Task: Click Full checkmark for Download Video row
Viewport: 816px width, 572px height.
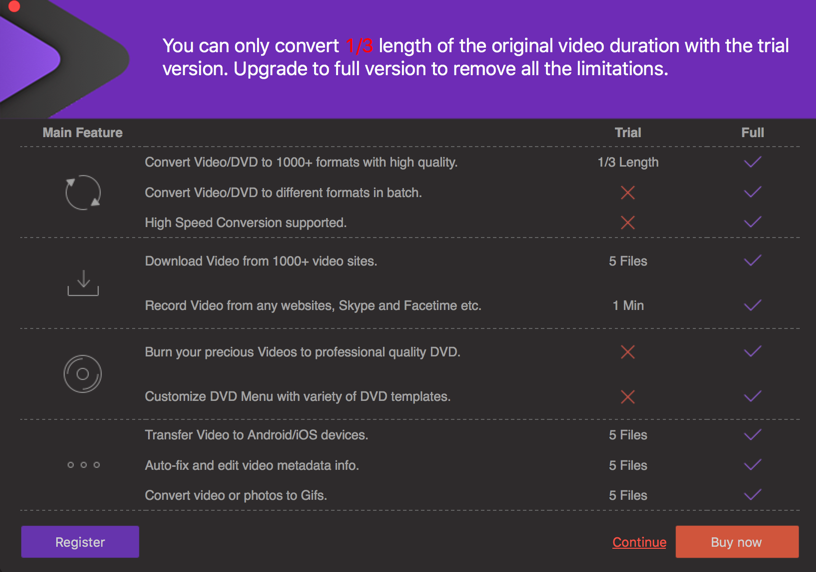Action: click(753, 261)
